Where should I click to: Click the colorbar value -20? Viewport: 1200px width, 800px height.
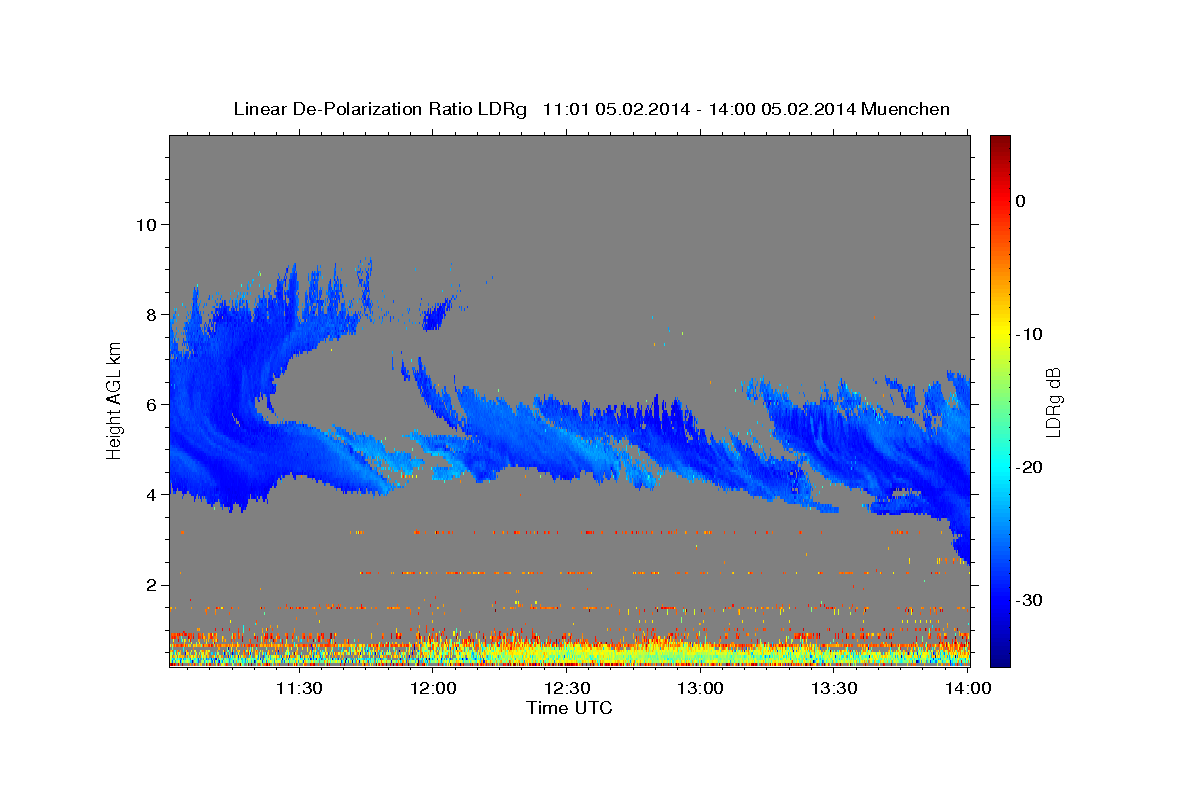[x=1030, y=467]
